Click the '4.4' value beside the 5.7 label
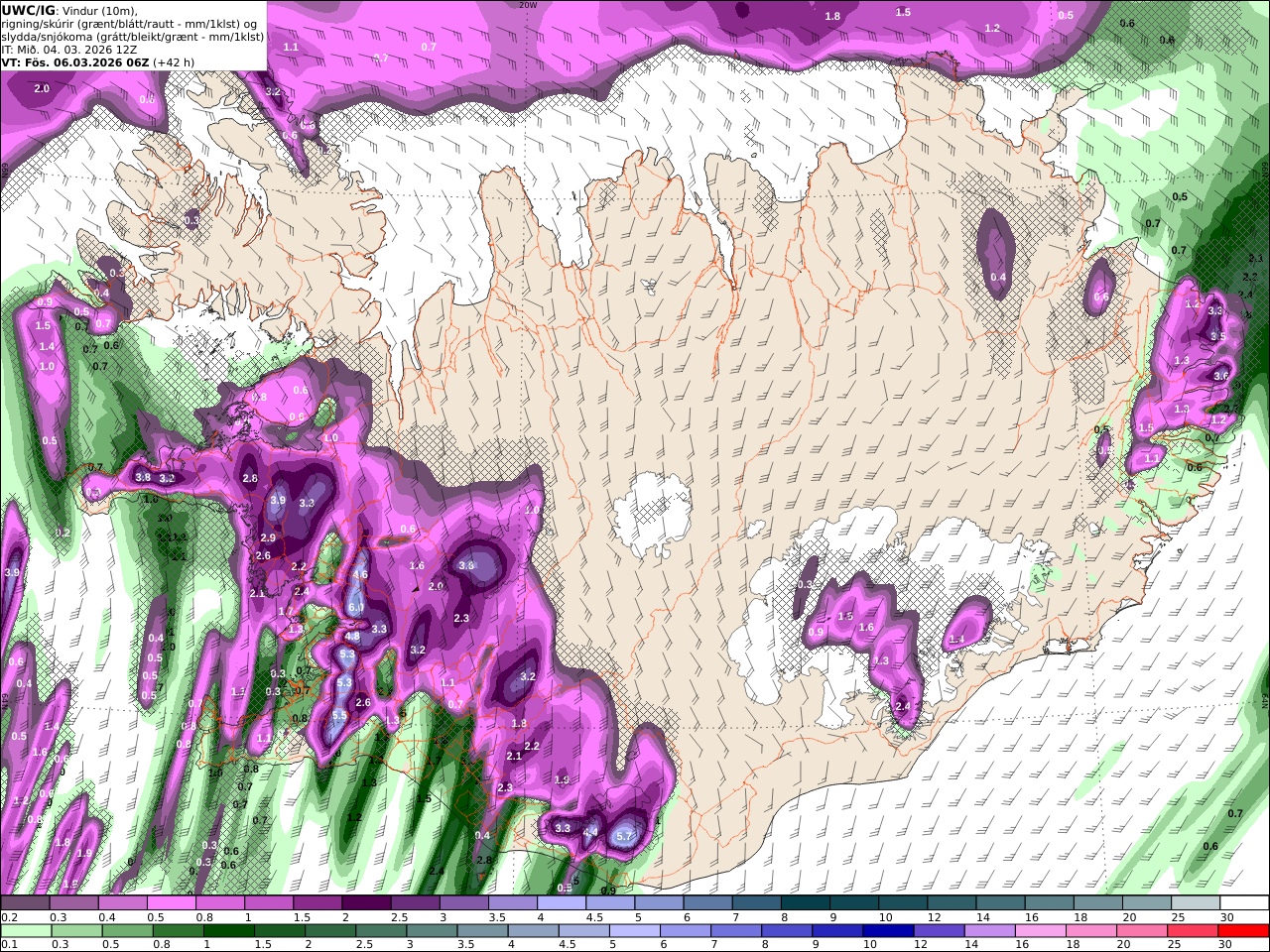 click(590, 832)
